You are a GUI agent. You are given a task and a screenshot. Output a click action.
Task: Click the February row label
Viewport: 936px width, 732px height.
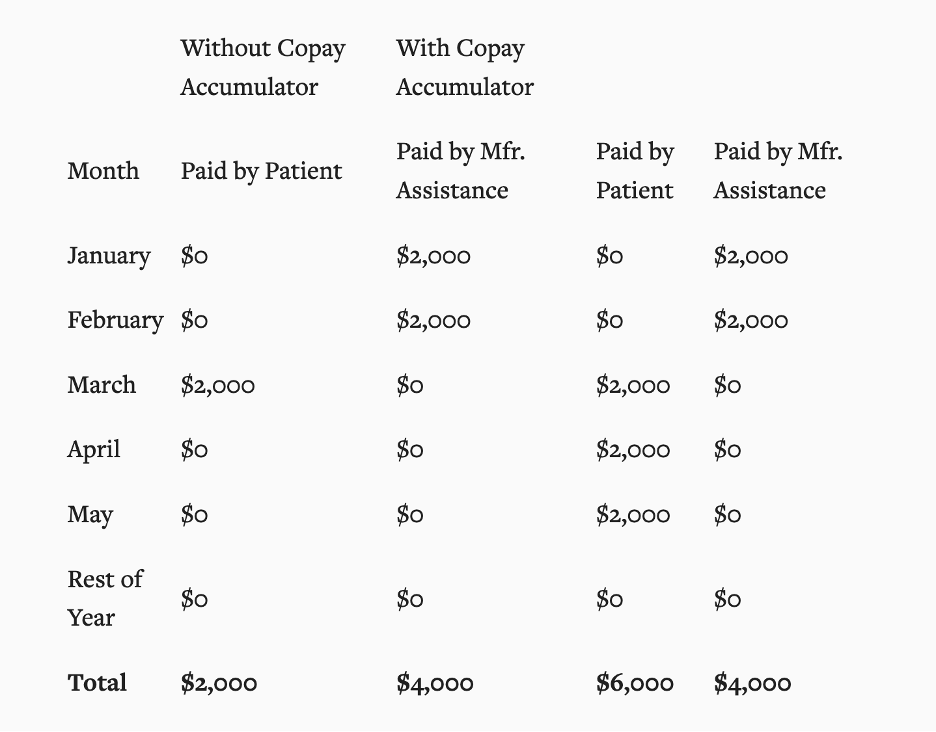[x=114, y=320]
